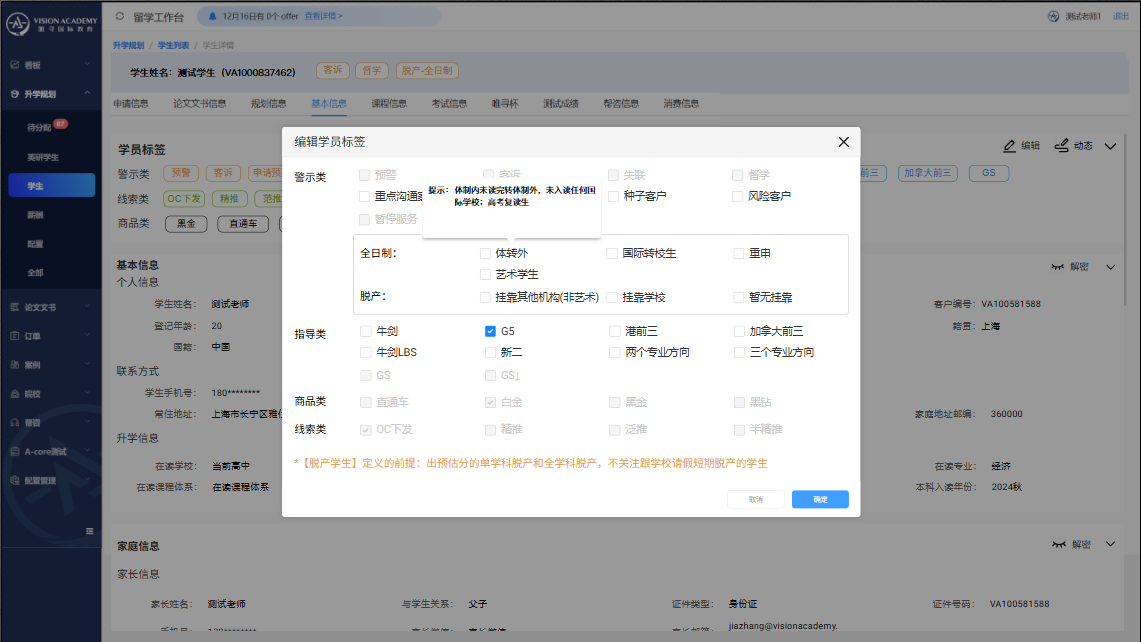1141x642 pixels.
Task: Click the user avatar icon next to 测试老师1
Action: (x=1052, y=16)
